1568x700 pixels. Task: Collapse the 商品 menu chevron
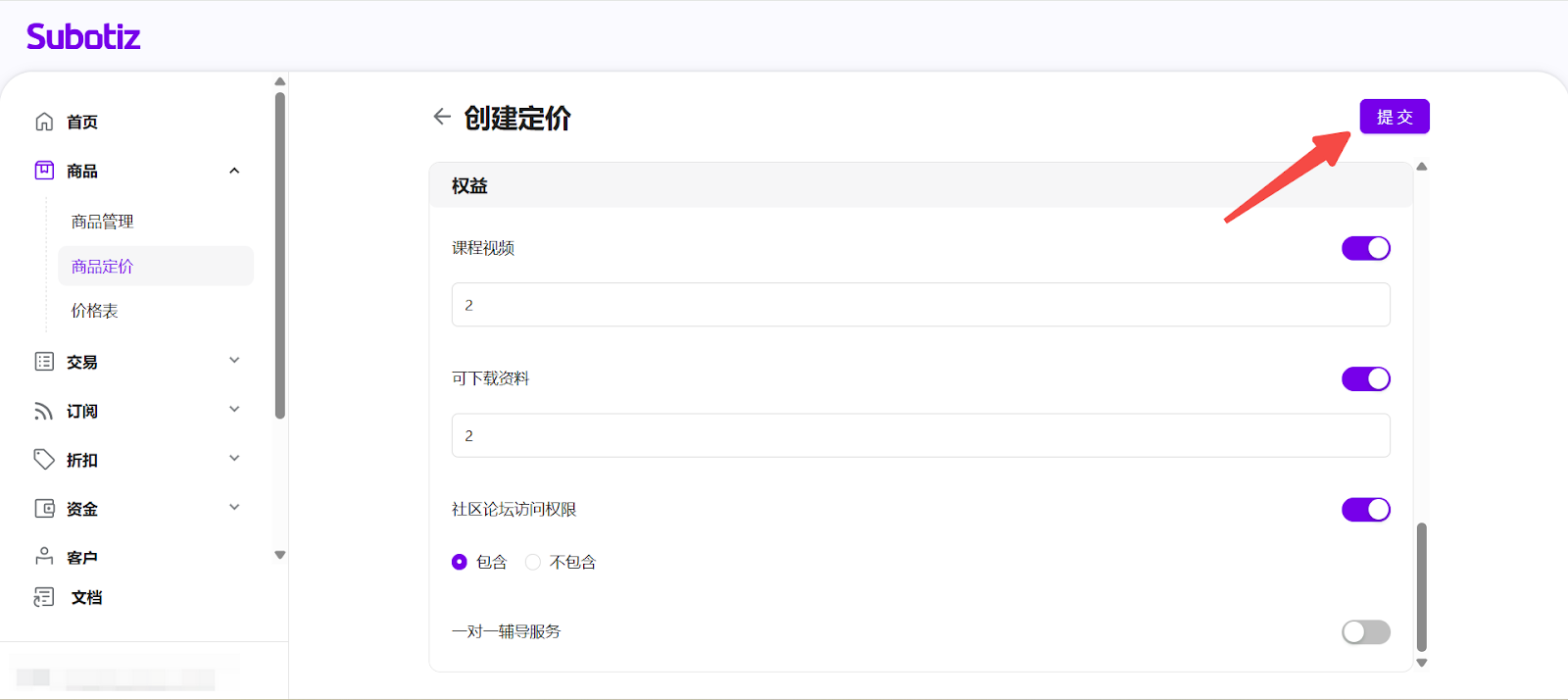tap(234, 171)
